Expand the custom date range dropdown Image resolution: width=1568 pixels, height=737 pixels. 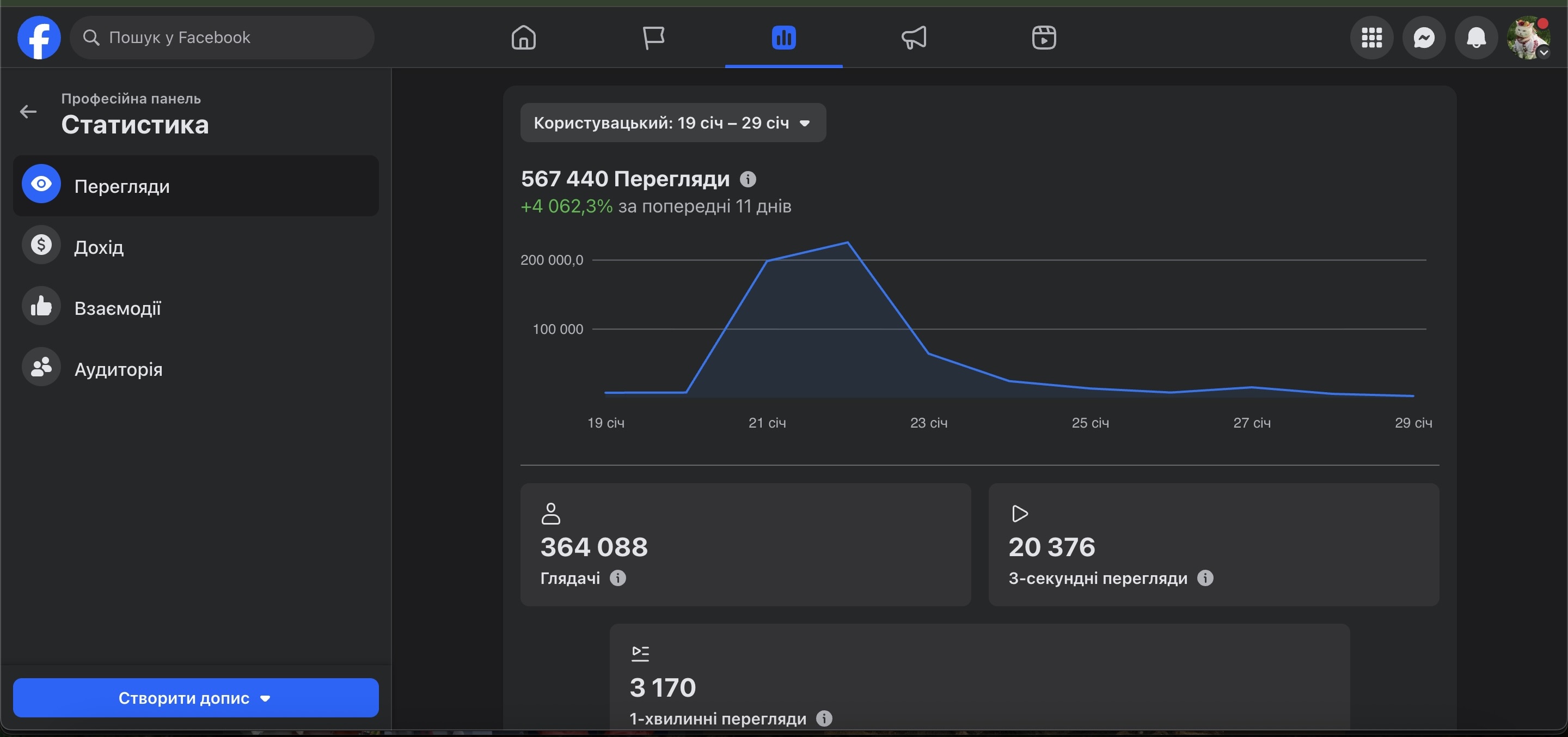click(x=672, y=123)
